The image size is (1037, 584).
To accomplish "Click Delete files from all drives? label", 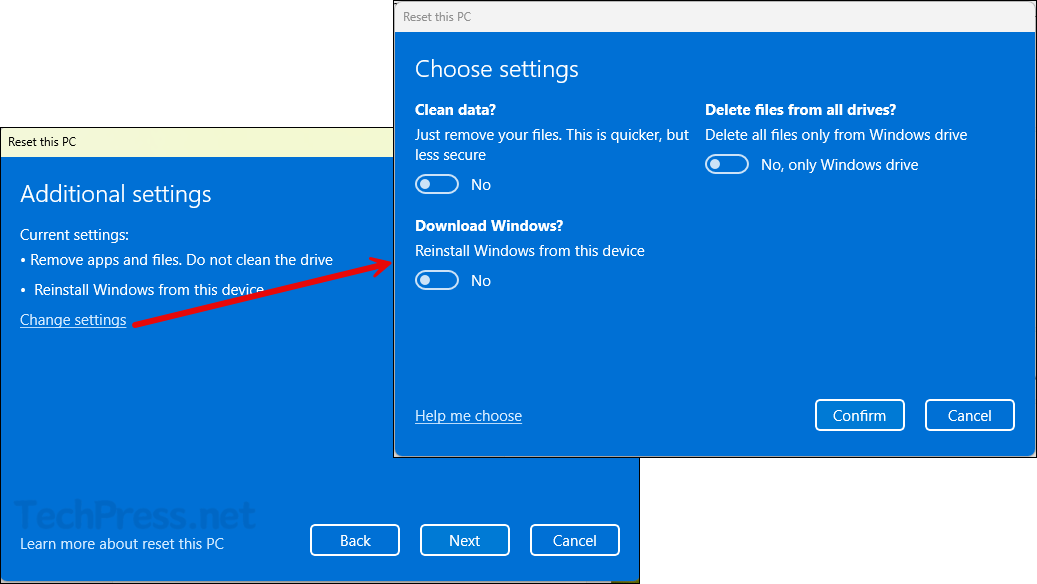I will pyautogui.click(x=800, y=110).
